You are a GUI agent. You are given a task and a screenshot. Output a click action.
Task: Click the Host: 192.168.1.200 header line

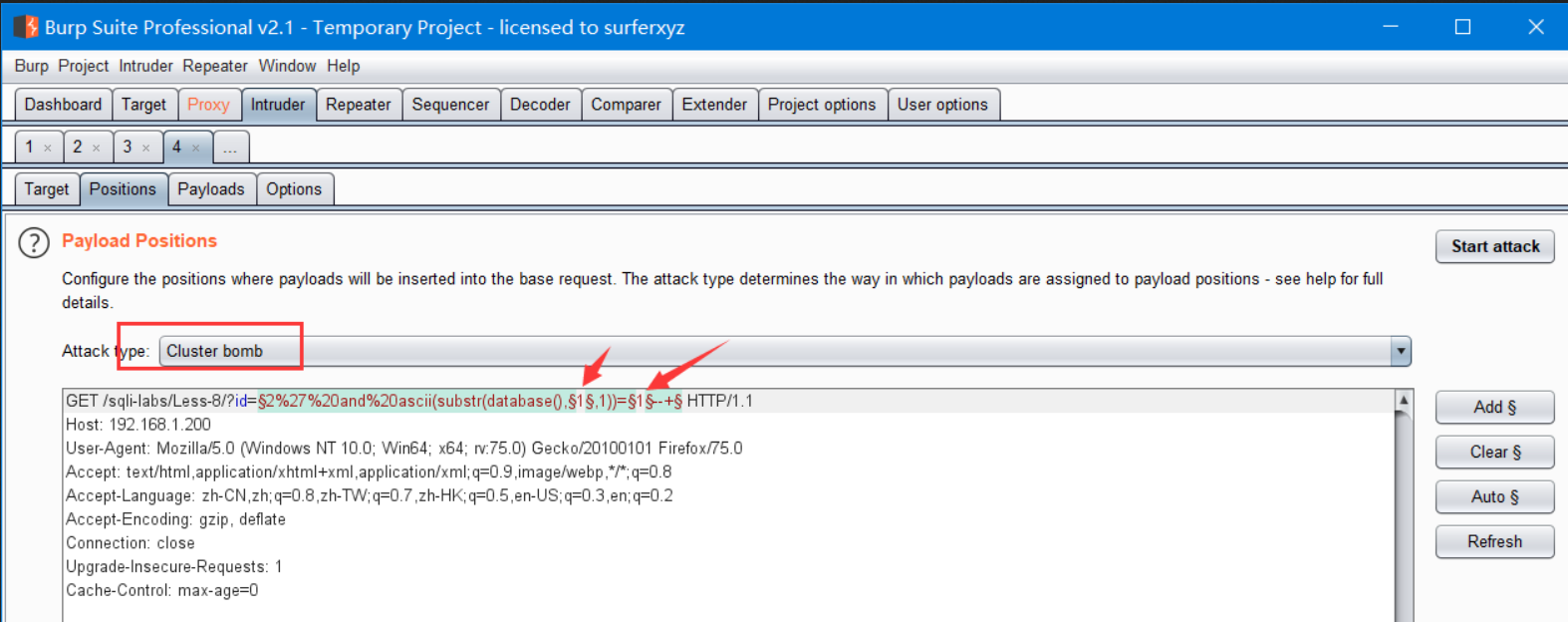coord(138,425)
